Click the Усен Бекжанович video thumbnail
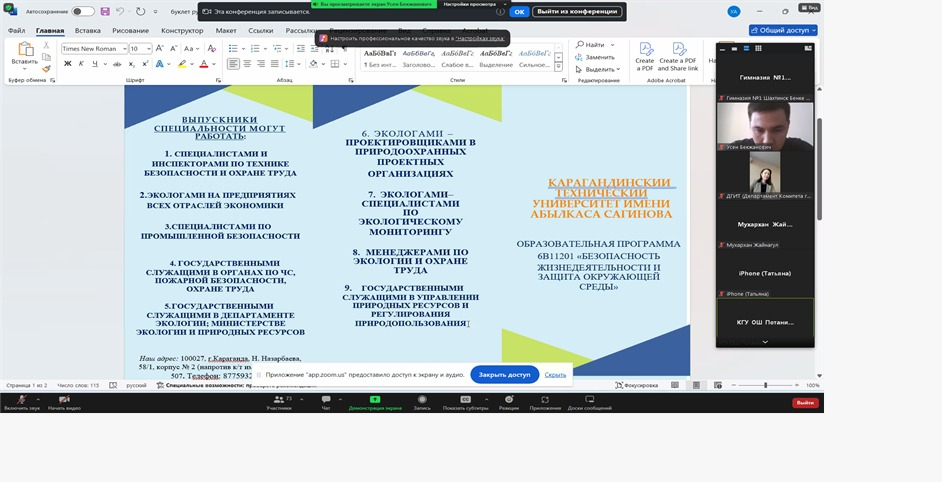This screenshot has width=942, height=482. [x=765, y=128]
